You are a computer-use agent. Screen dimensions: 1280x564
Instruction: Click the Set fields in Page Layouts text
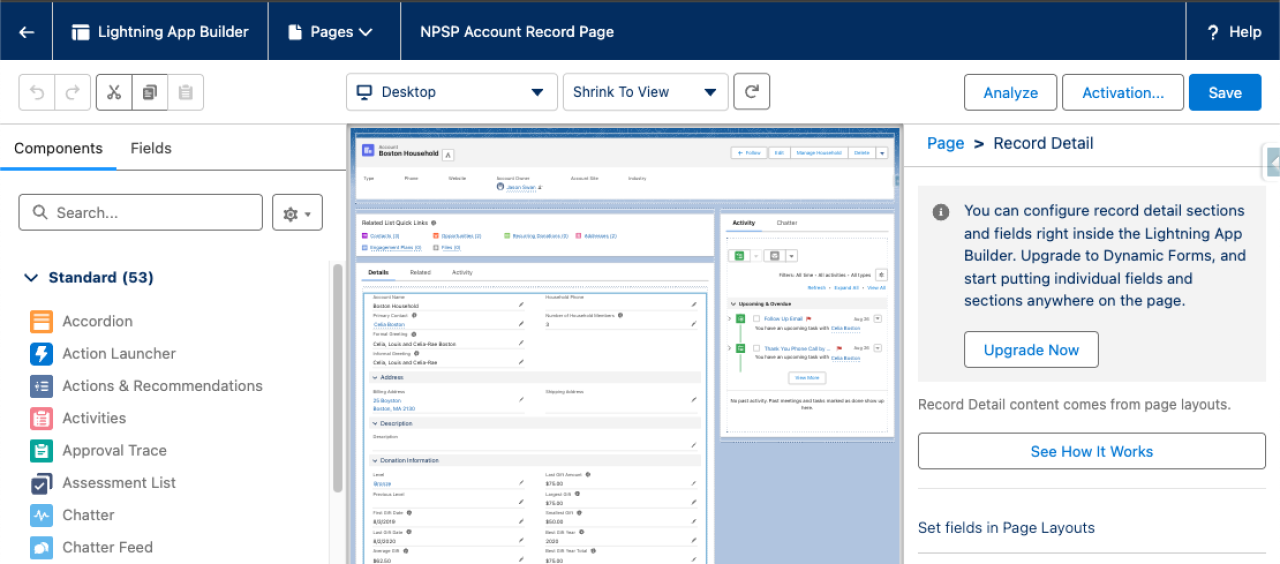(1006, 528)
